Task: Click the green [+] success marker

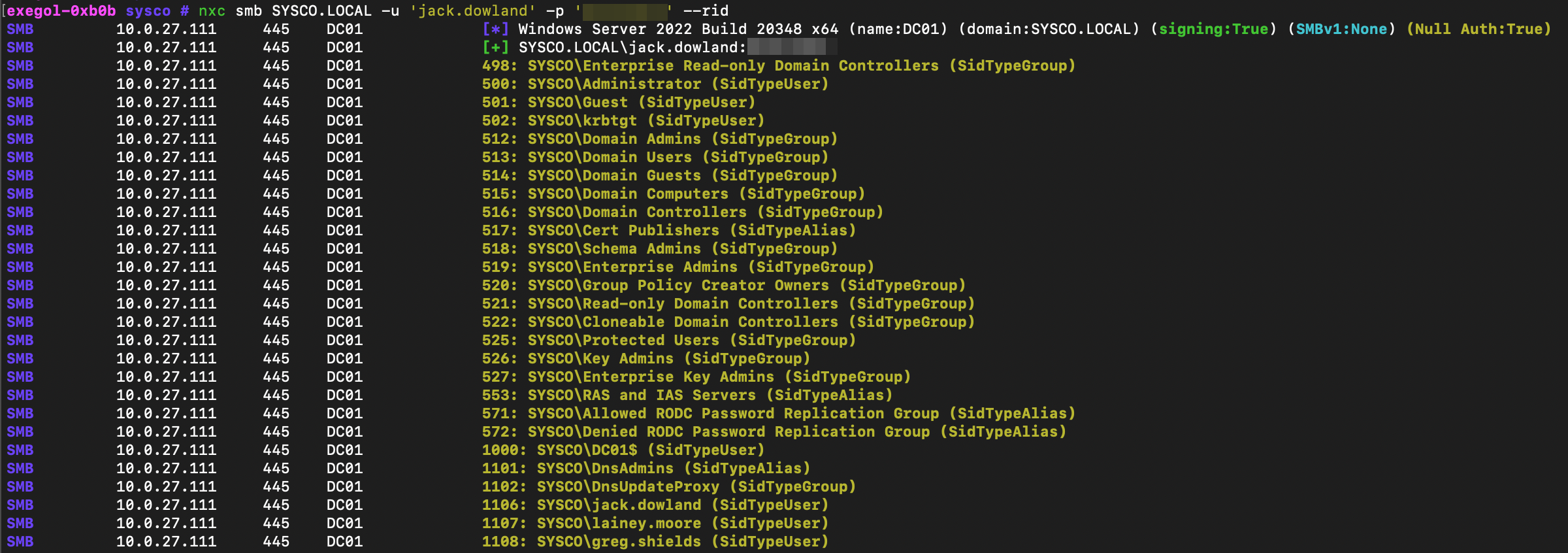Action: (x=495, y=48)
